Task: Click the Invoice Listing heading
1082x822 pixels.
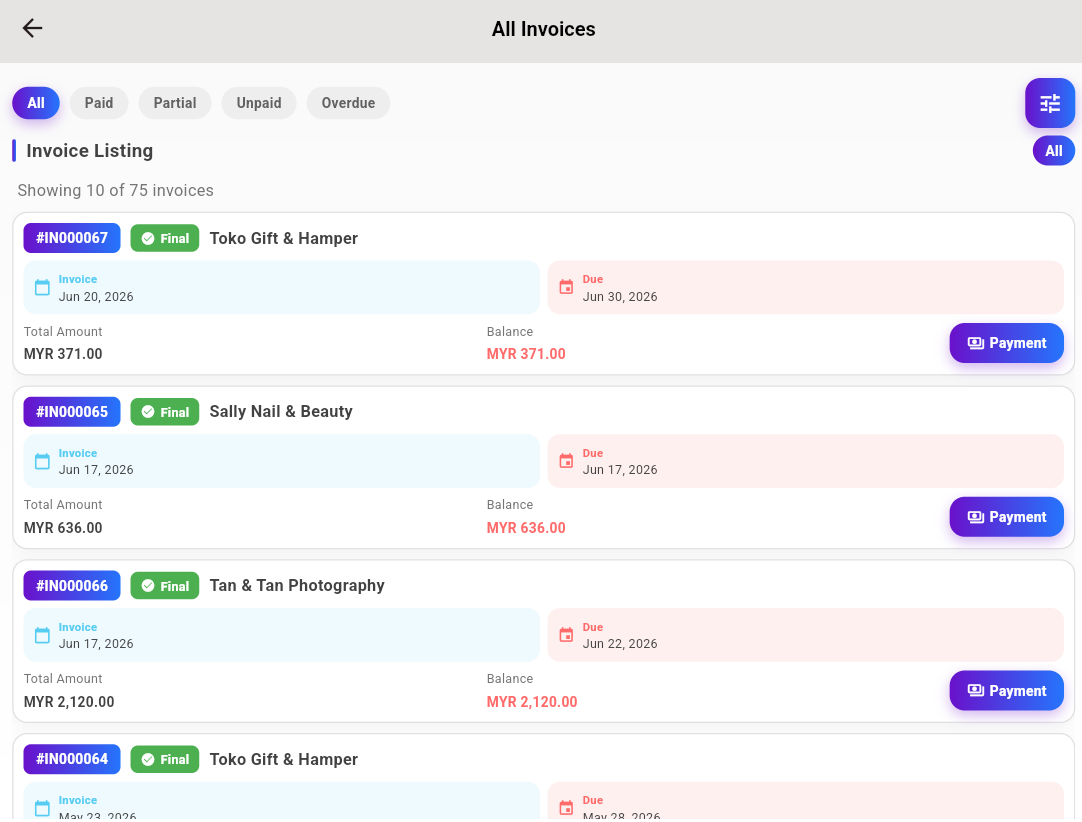Action: point(90,150)
